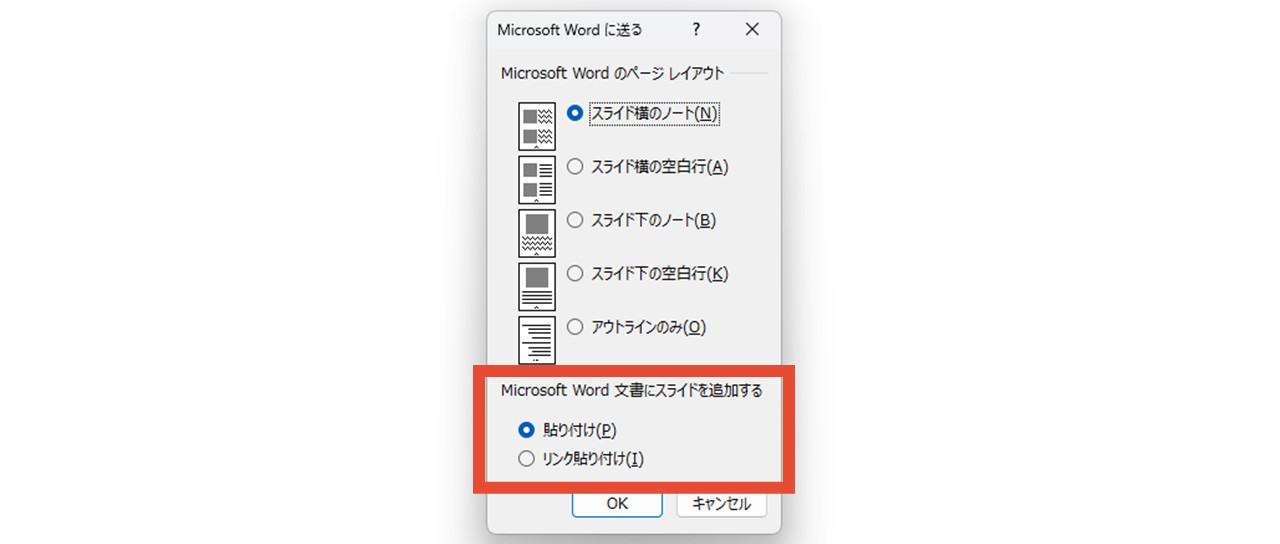The height and width of the screenshot is (544, 1280).
Task: Open help with the ? button
Action: [697, 30]
